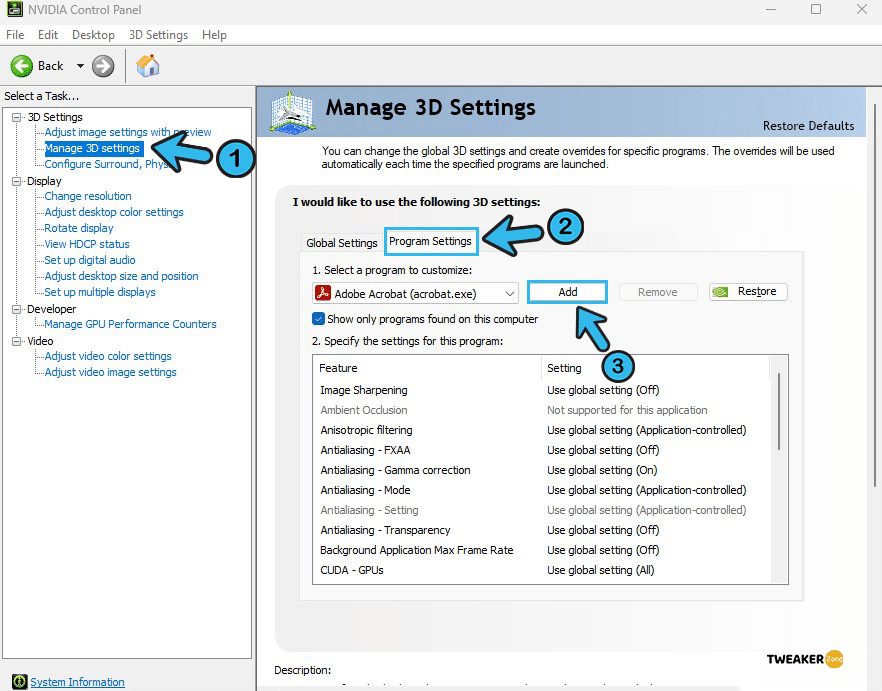Open Adjust video color settings
882x691 pixels.
pyautogui.click(x=107, y=356)
